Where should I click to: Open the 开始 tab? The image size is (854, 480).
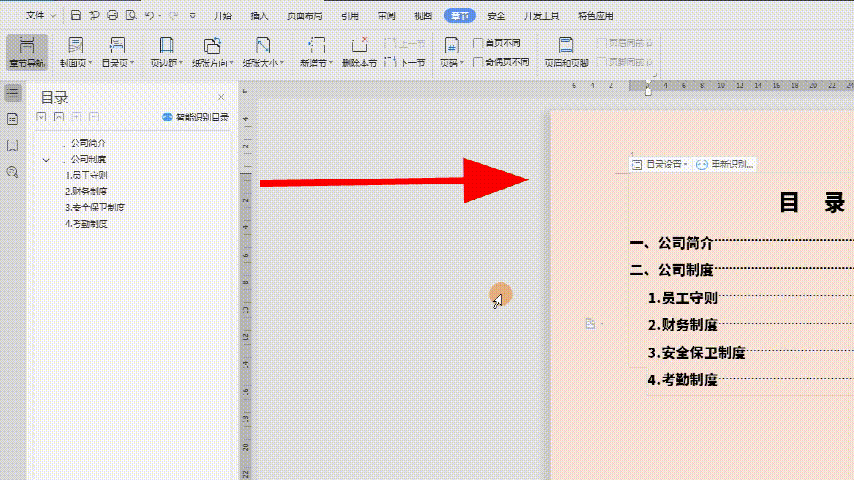pos(223,16)
